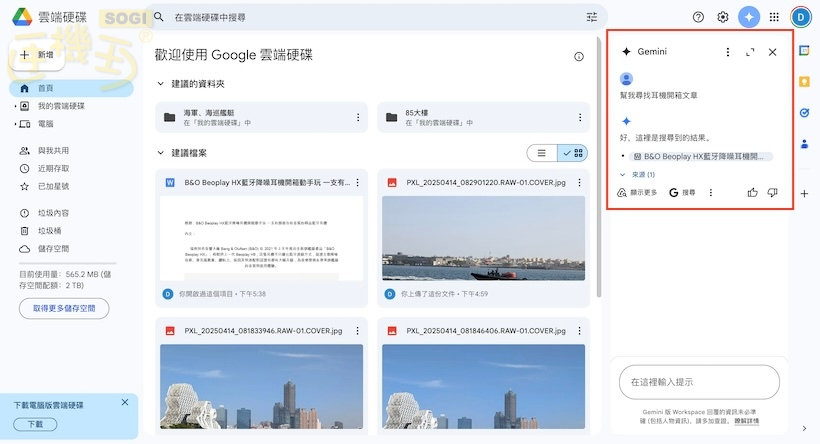Give thumbs up to Gemini response
The image size is (820, 444).
(x=753, y=192)
